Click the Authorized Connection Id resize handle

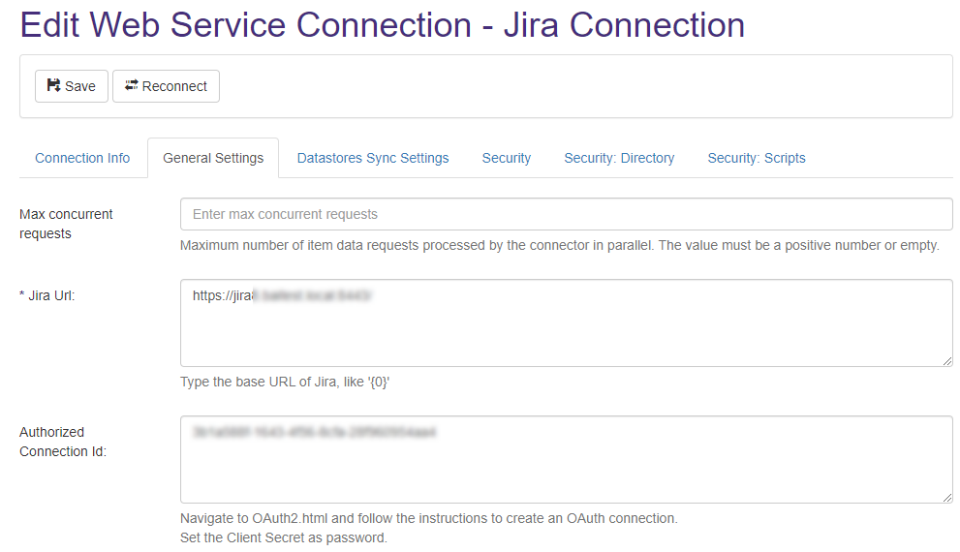point(947,497)
